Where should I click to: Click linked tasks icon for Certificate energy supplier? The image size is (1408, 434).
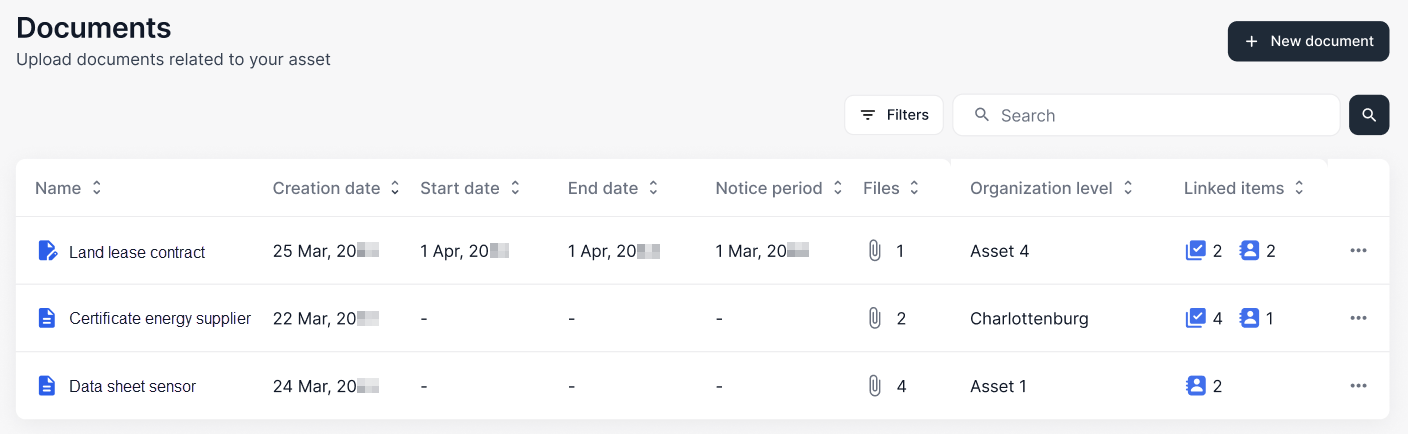coord(1195,318)
